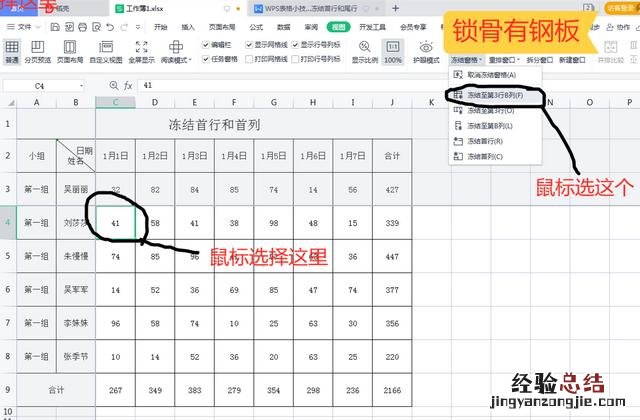
Task: Select the 合计 cell in row 9
Action: [56, 390]
